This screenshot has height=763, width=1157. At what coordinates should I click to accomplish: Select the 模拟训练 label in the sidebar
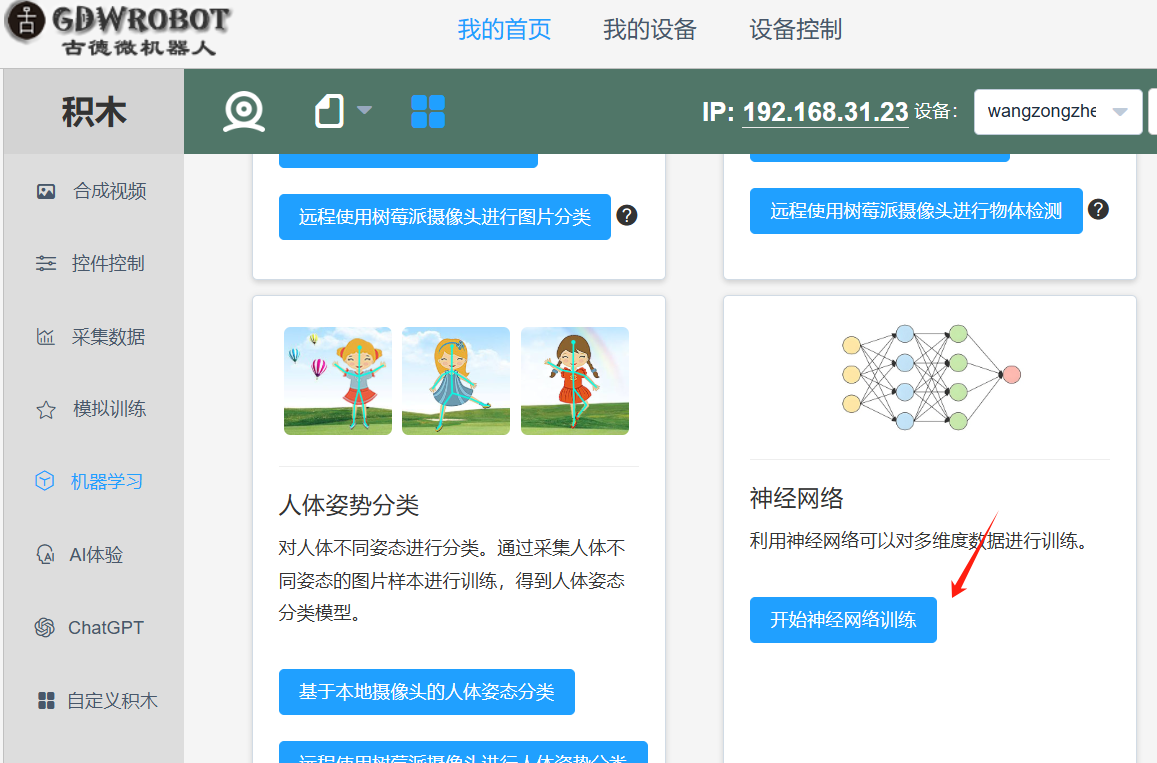[110, 409]
